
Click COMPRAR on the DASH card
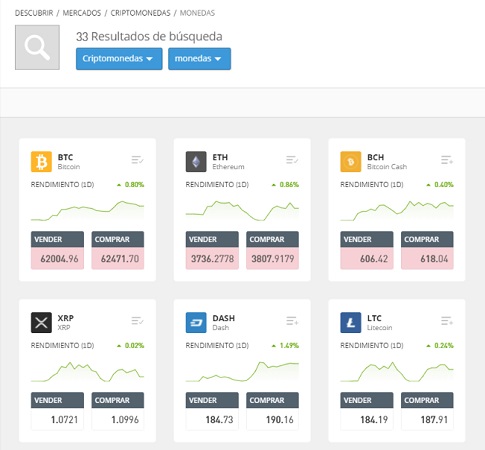pos(272,400)
